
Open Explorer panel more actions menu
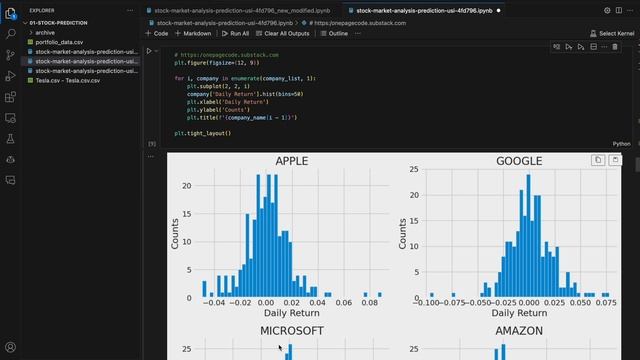130,11
